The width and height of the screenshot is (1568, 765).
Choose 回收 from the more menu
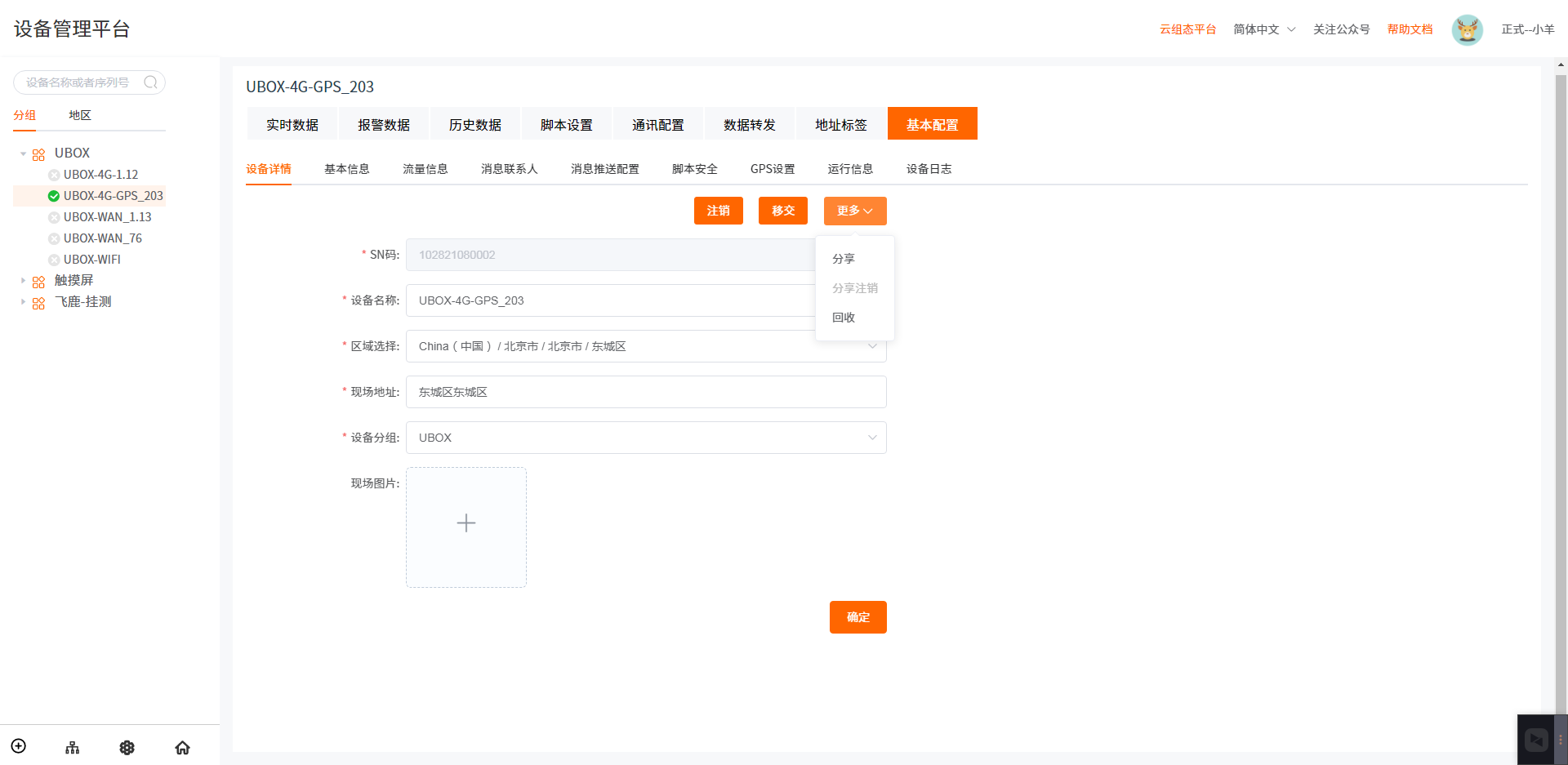(855, 318)
